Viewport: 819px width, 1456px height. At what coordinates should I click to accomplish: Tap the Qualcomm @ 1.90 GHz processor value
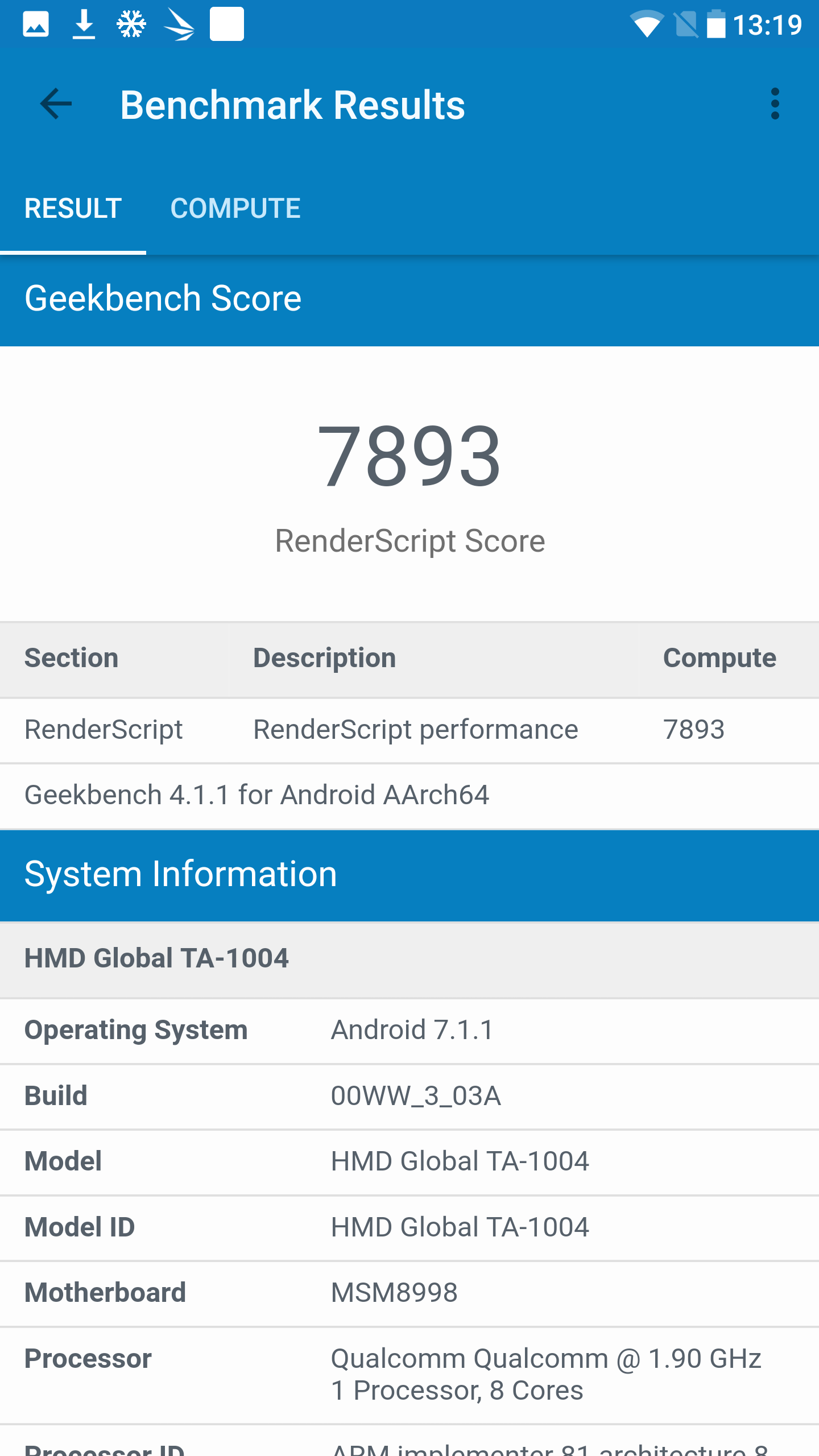546,1375
